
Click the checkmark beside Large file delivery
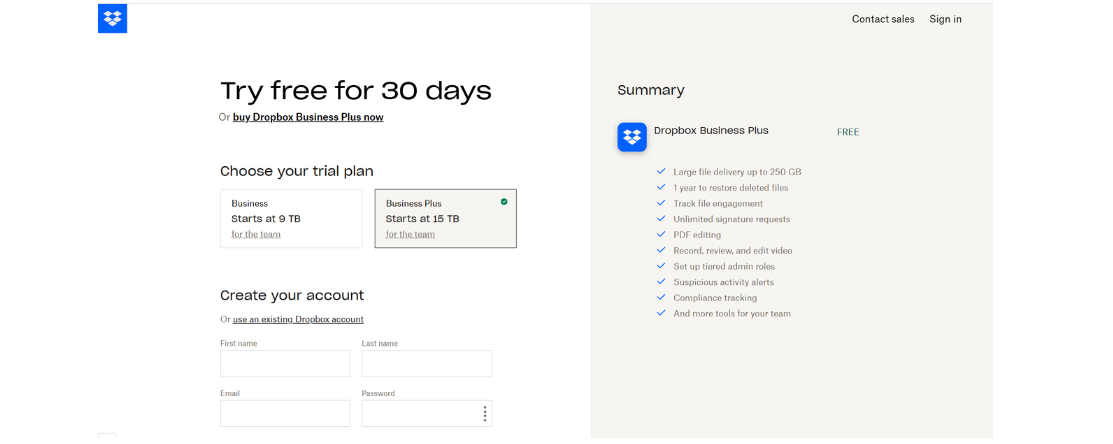[x=661, y=171]
